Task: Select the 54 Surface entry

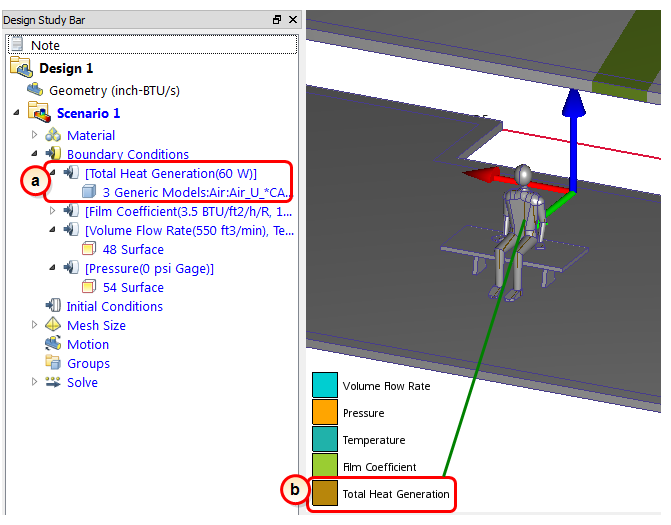Action: [133, 287]
